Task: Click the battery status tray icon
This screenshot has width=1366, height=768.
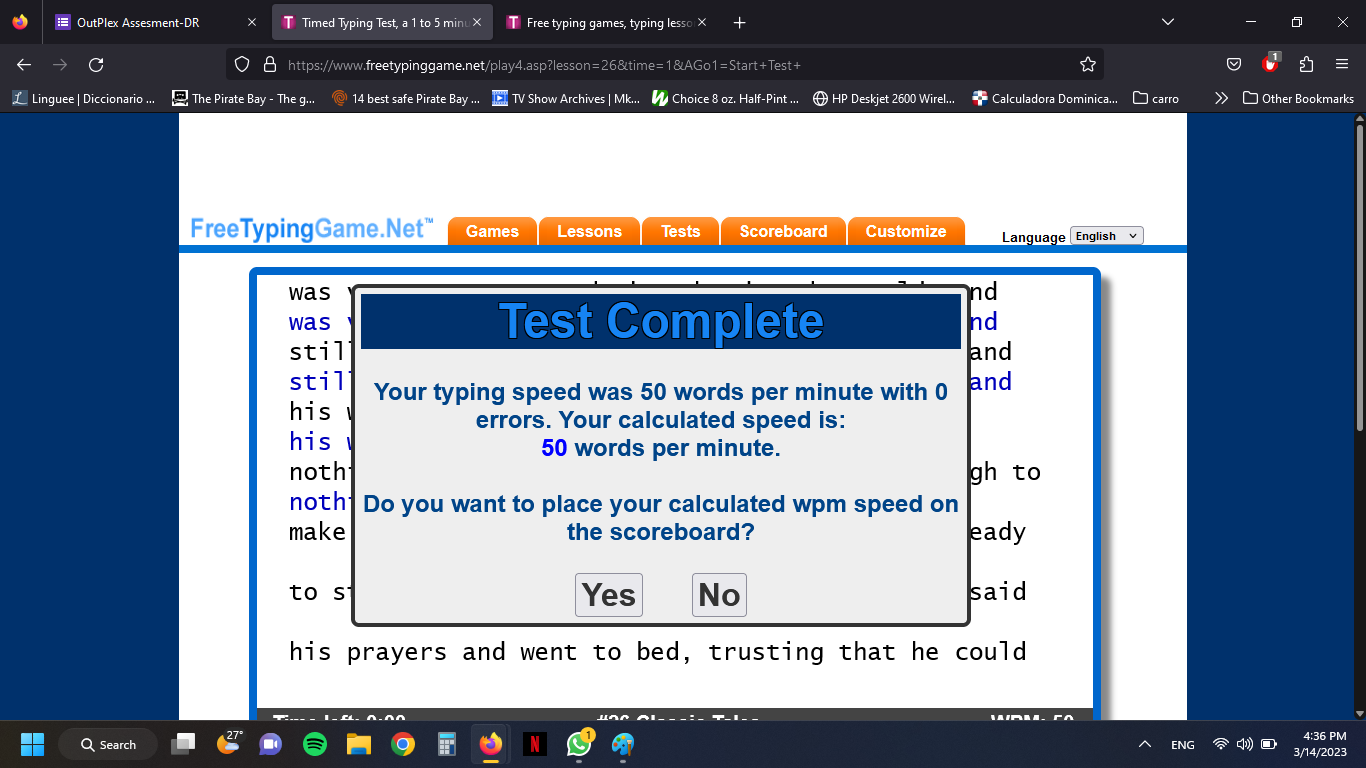Action: (x=1269, y=744)
